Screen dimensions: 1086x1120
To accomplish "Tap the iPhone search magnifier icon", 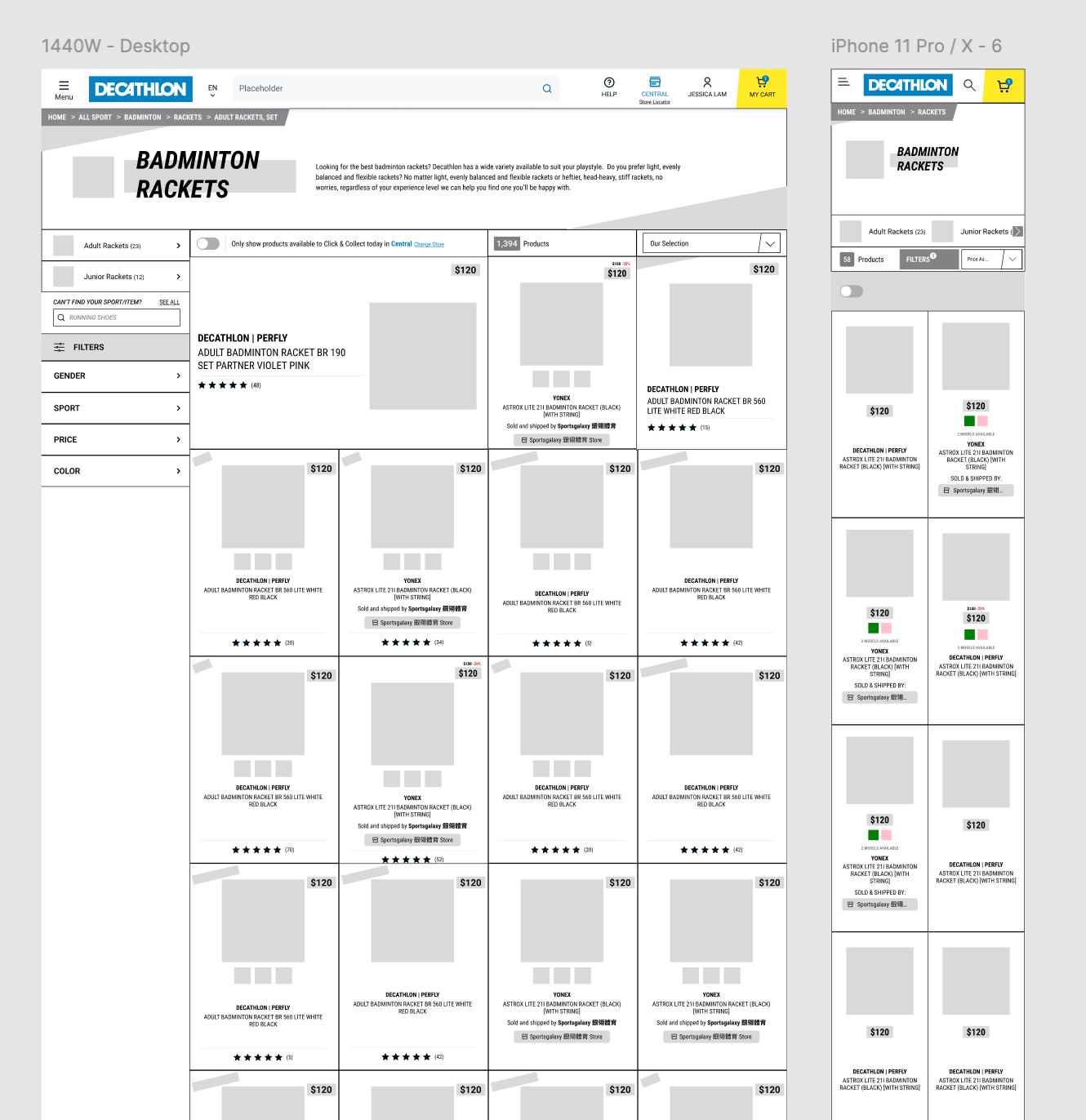I will point(969,85).
